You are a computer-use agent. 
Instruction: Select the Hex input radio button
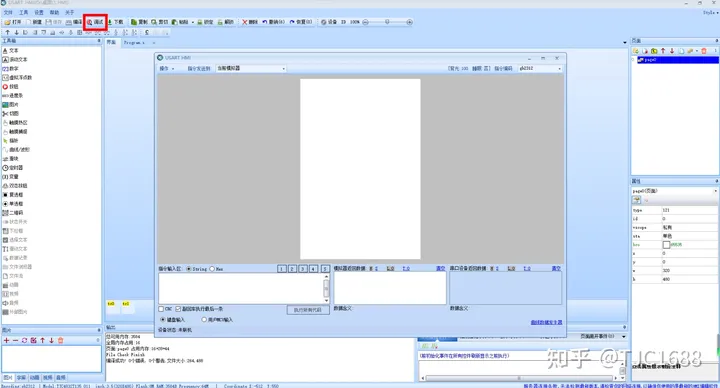(x=212, y=269)
